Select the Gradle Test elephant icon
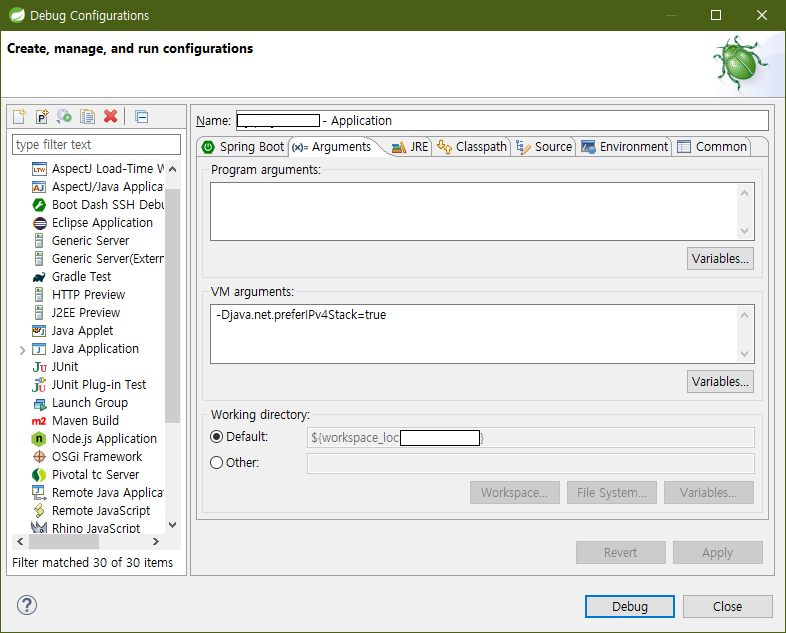Image resolution: width=786 pixels, height=633 pixels. [x=39, y=277]
